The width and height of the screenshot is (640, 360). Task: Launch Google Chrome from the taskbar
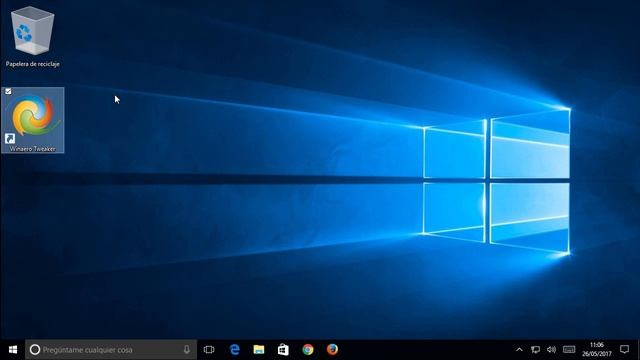tap(308, 350)
